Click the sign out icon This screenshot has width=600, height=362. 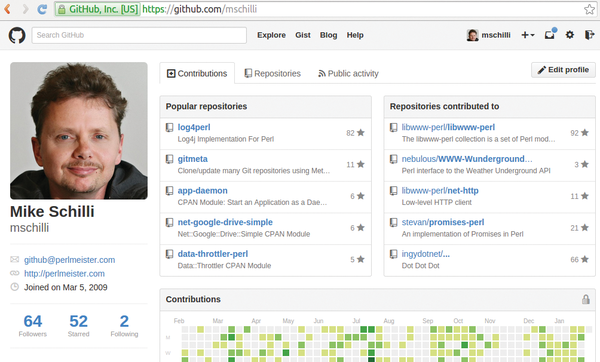(589, 35)
